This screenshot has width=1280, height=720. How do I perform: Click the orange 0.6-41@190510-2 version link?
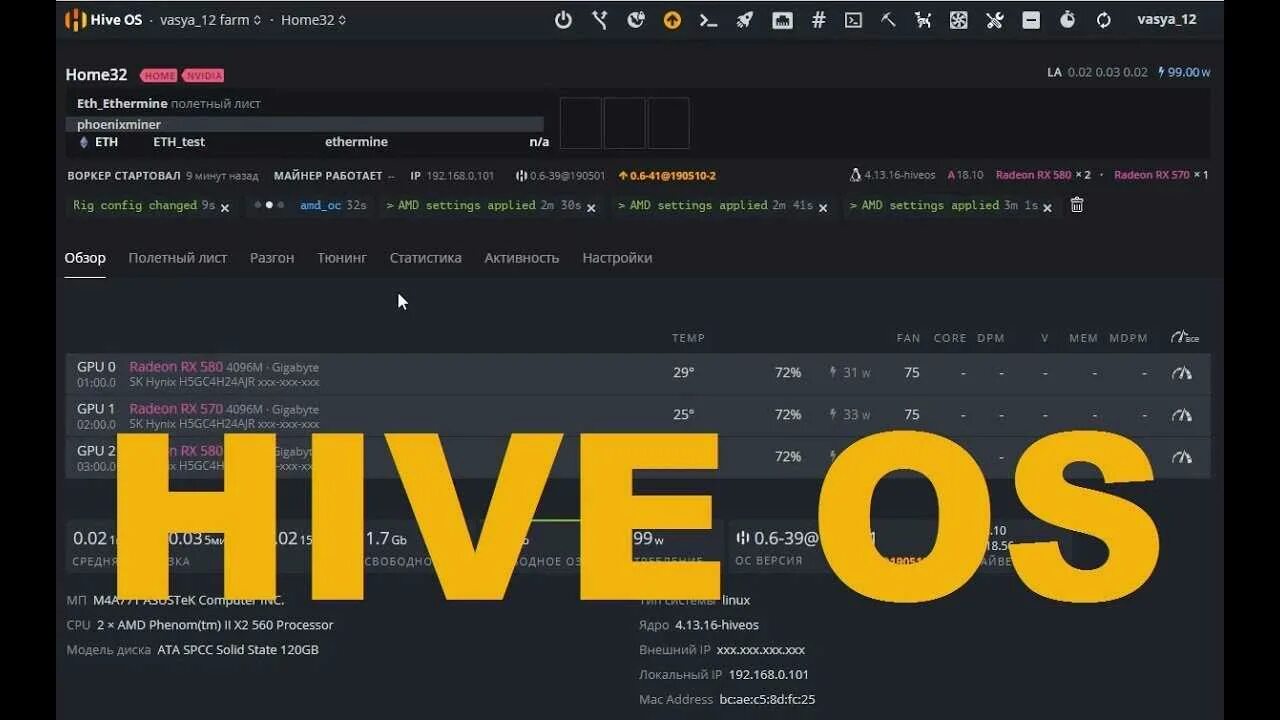click(667, 176)
